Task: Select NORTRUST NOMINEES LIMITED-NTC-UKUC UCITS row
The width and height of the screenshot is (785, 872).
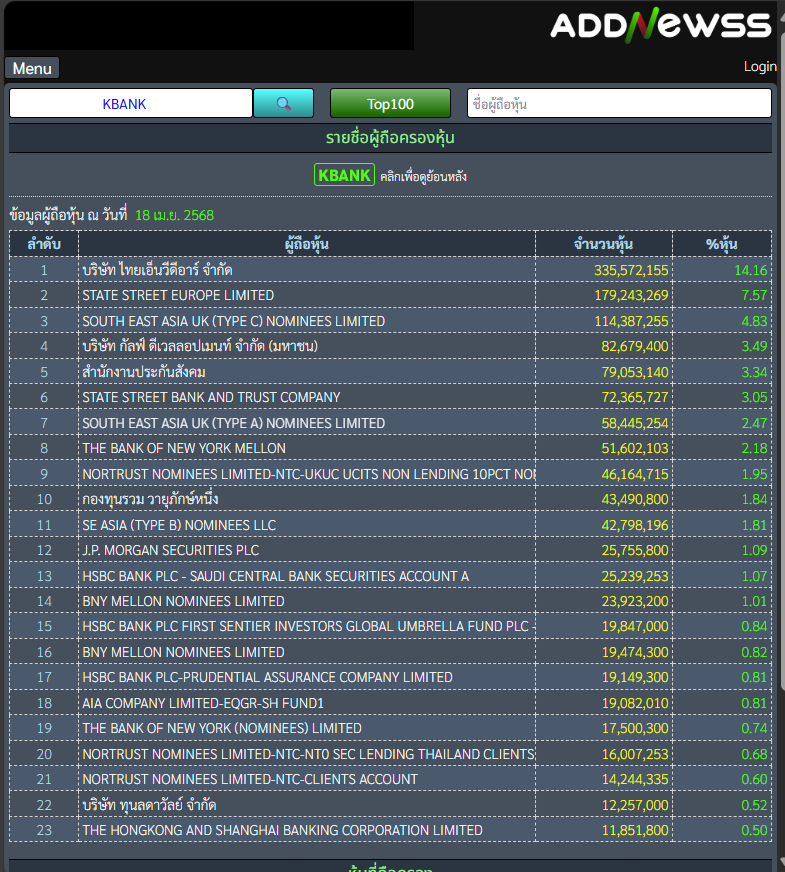Action: point(309,474)
